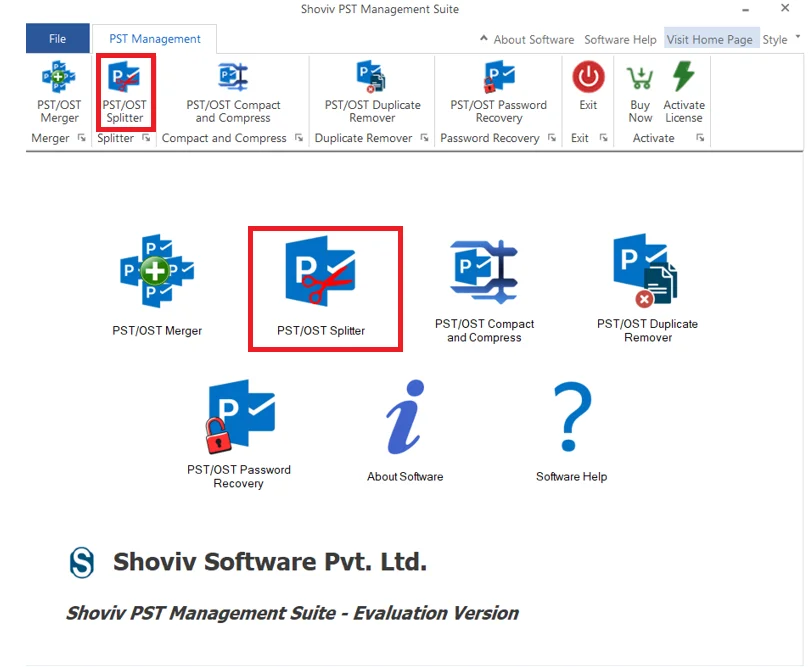Click the Buy Now cart icon

640,78
